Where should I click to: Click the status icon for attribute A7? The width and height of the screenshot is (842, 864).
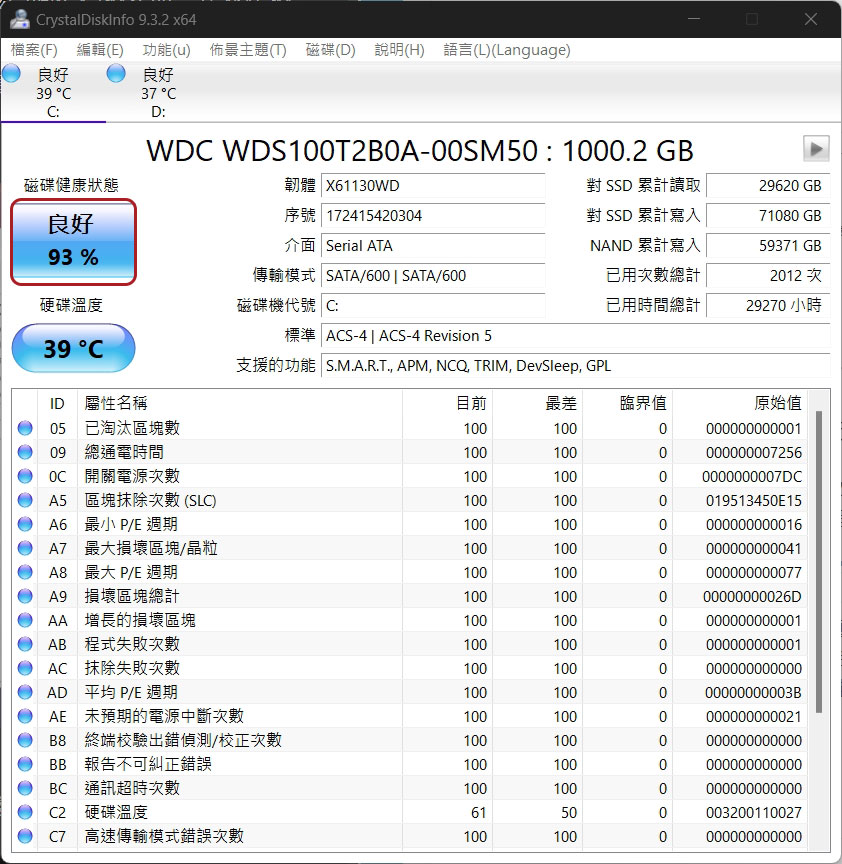[25, 548]
